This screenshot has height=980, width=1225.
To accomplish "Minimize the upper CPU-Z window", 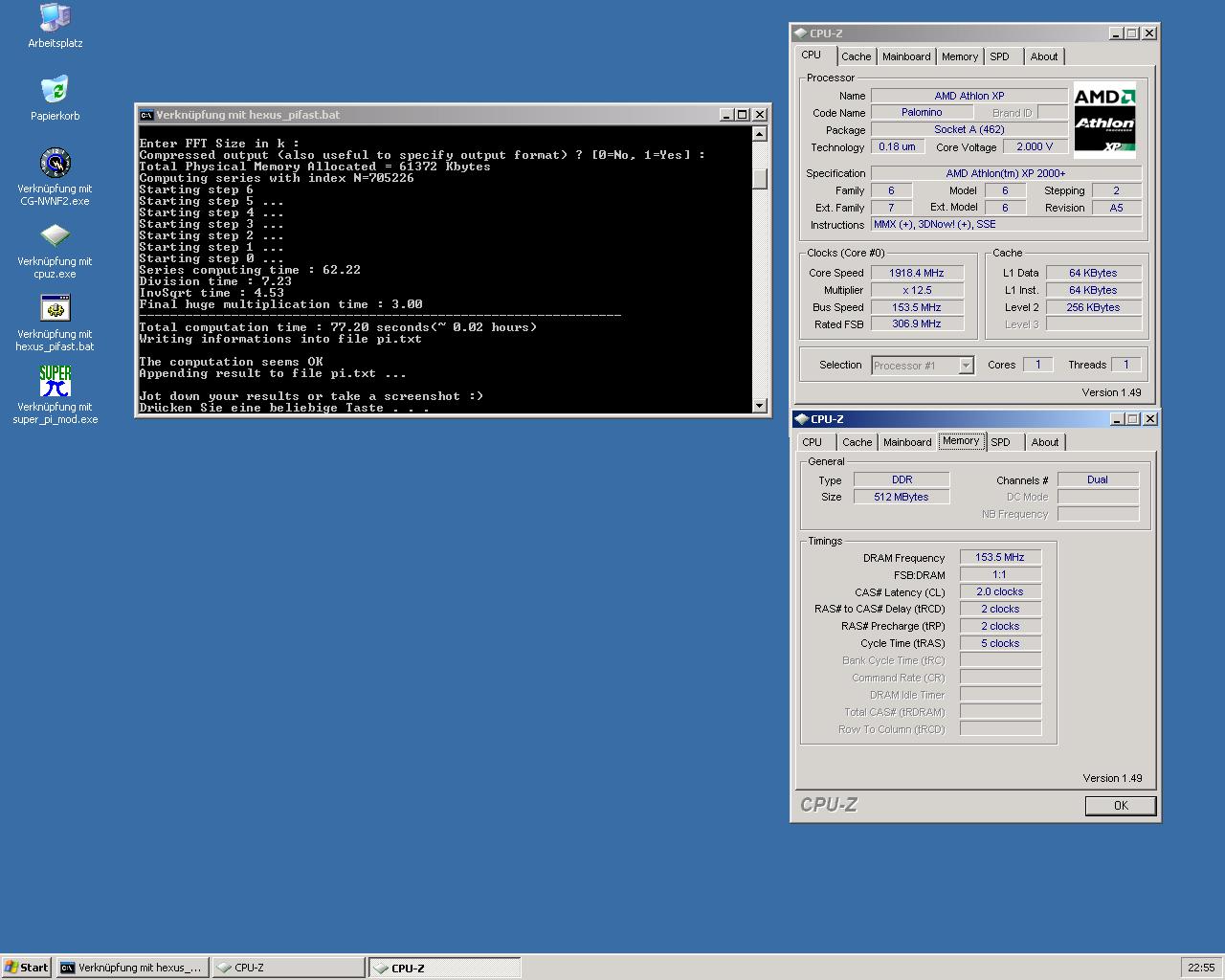I will pyautogui.click(x=1116, y=33).
